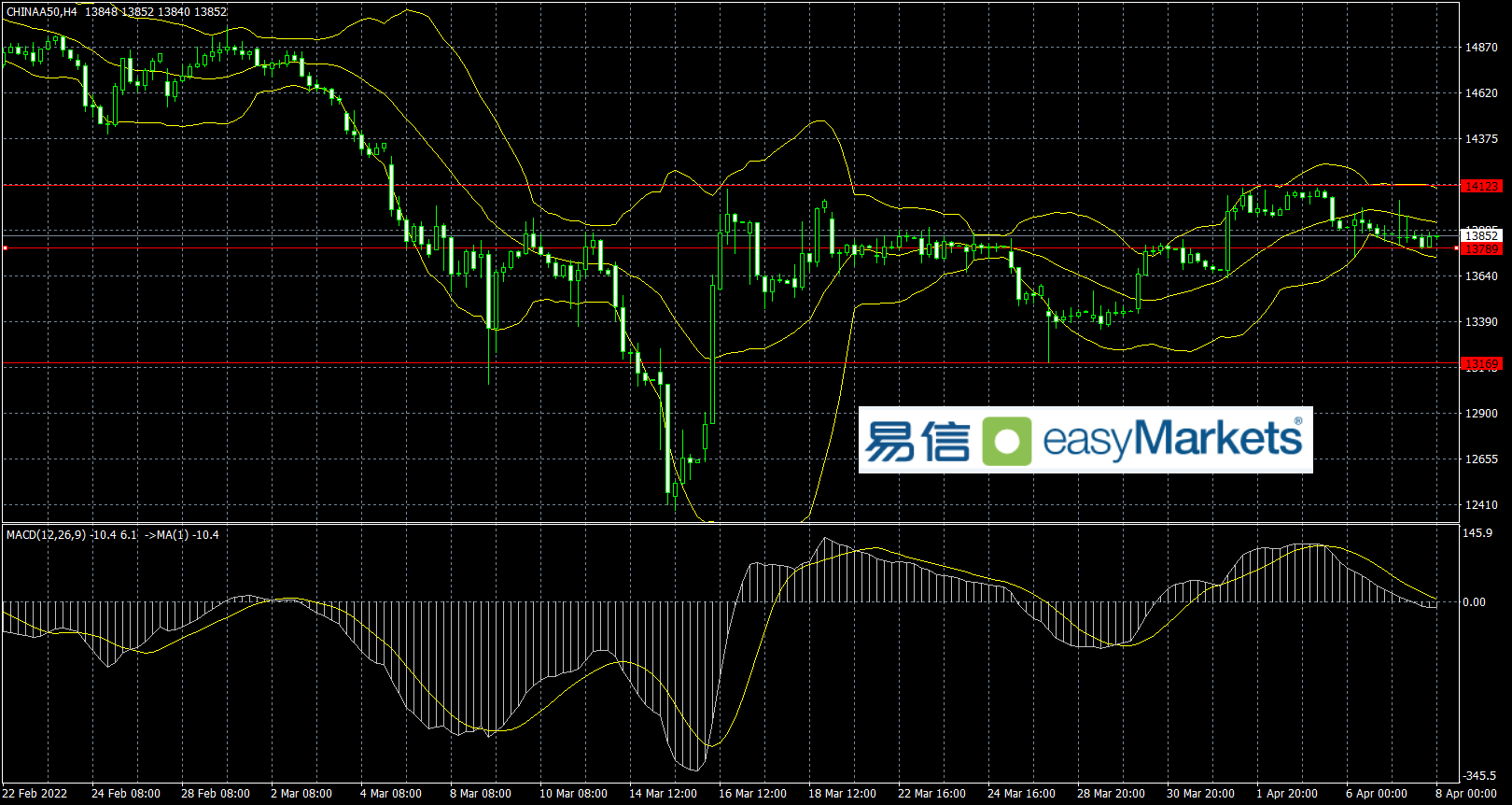Click the 2 Mar 08:00 time label

point(301,794)
